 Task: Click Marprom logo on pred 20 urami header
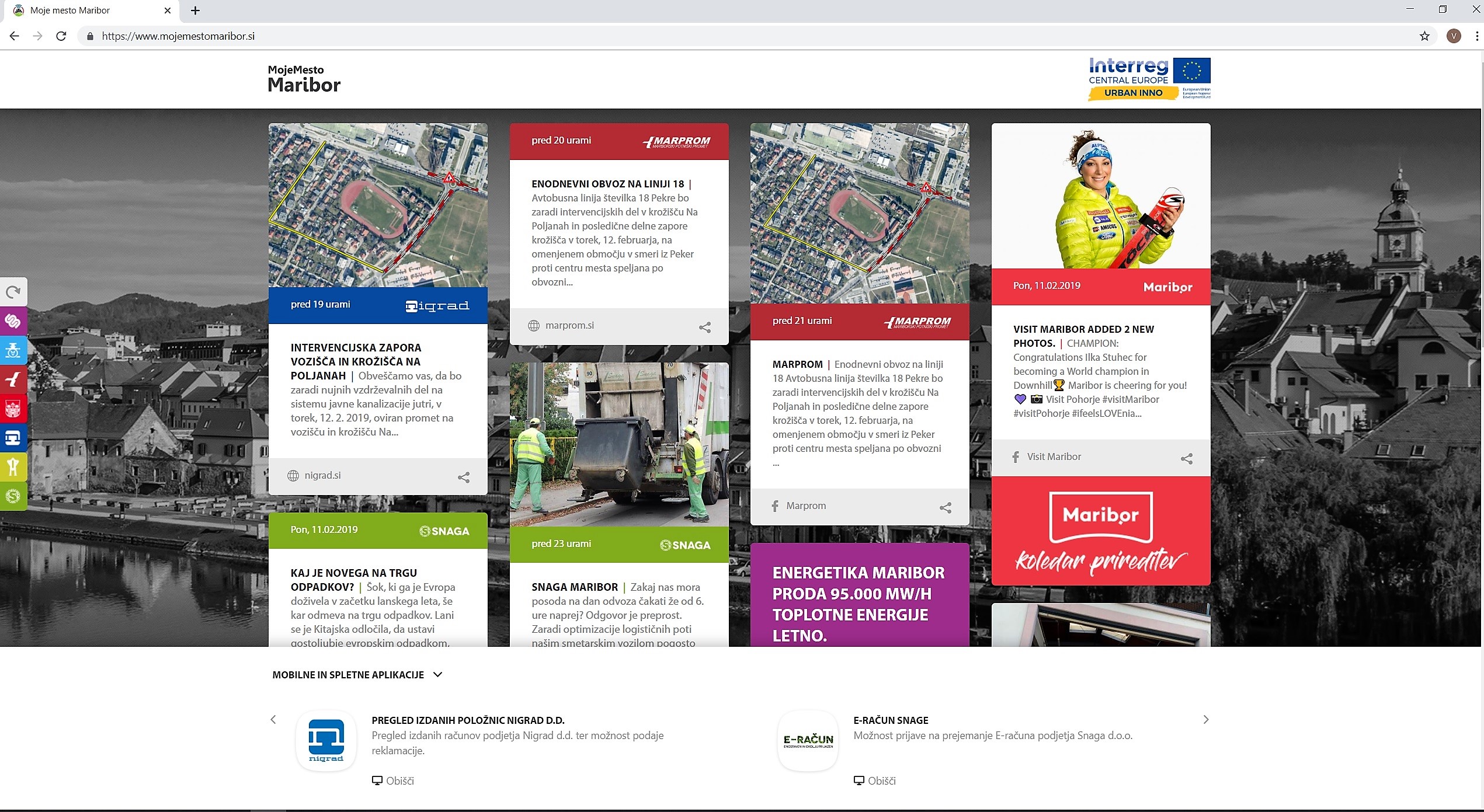(676, 142)
